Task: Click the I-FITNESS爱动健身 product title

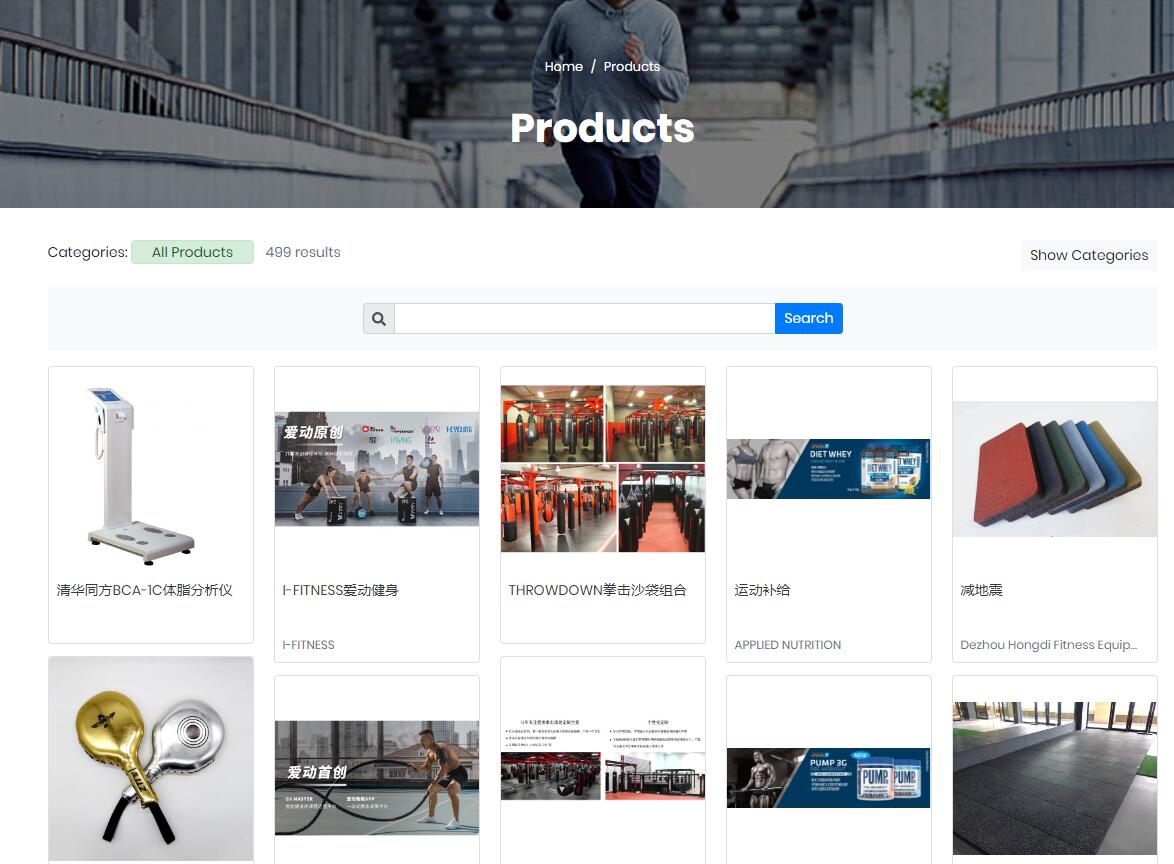Action: [x=341, y=590]
